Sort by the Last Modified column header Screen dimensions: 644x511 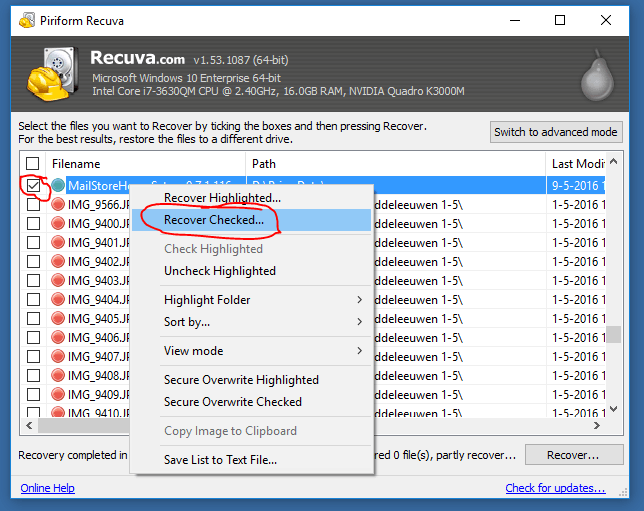pyautogui.click(x=576, y=164)
